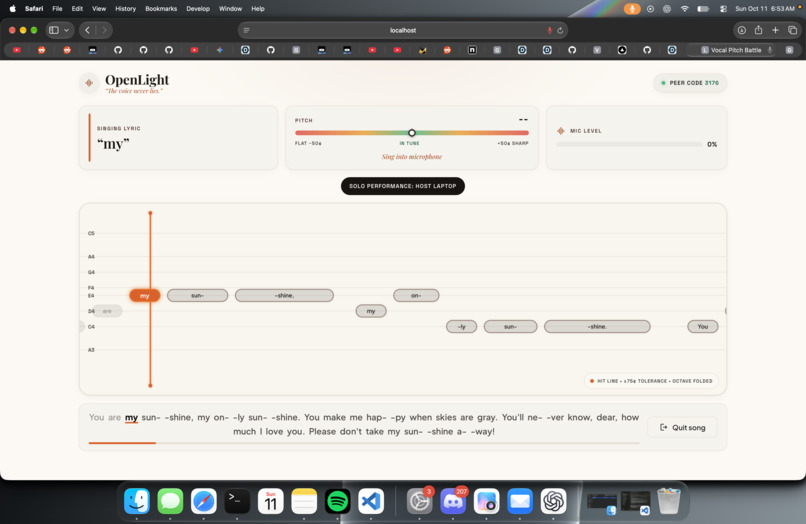Open Notes from the Dock

pyautogui.click(x=304, y=501)
